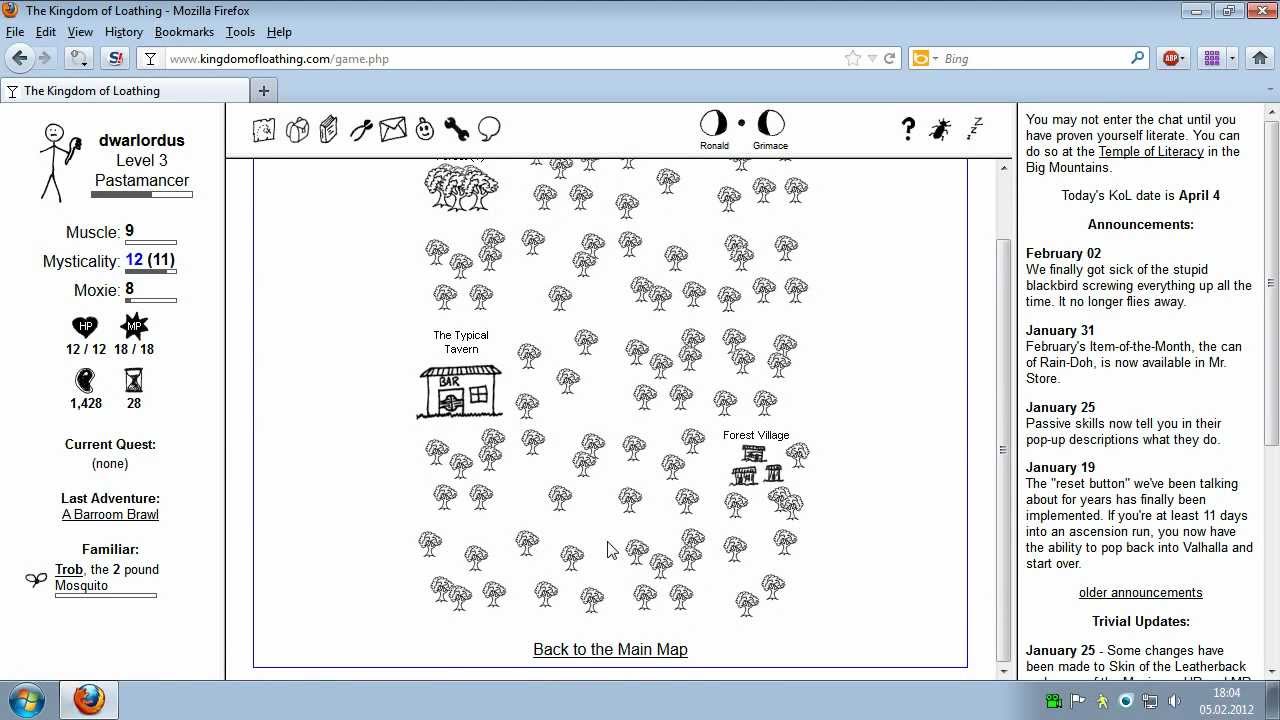The width and height of the screenshot is (1280, 720).
Task: Click the dwarlordus character name
Action: pos(142,140)
